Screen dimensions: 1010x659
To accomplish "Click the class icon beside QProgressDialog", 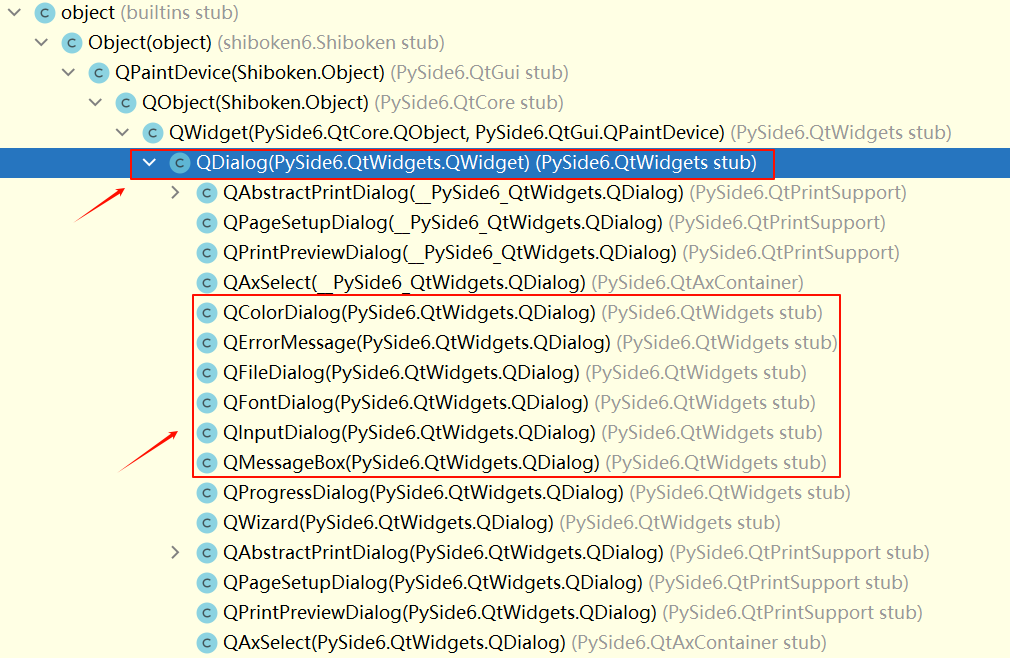I will pos(207,493).
